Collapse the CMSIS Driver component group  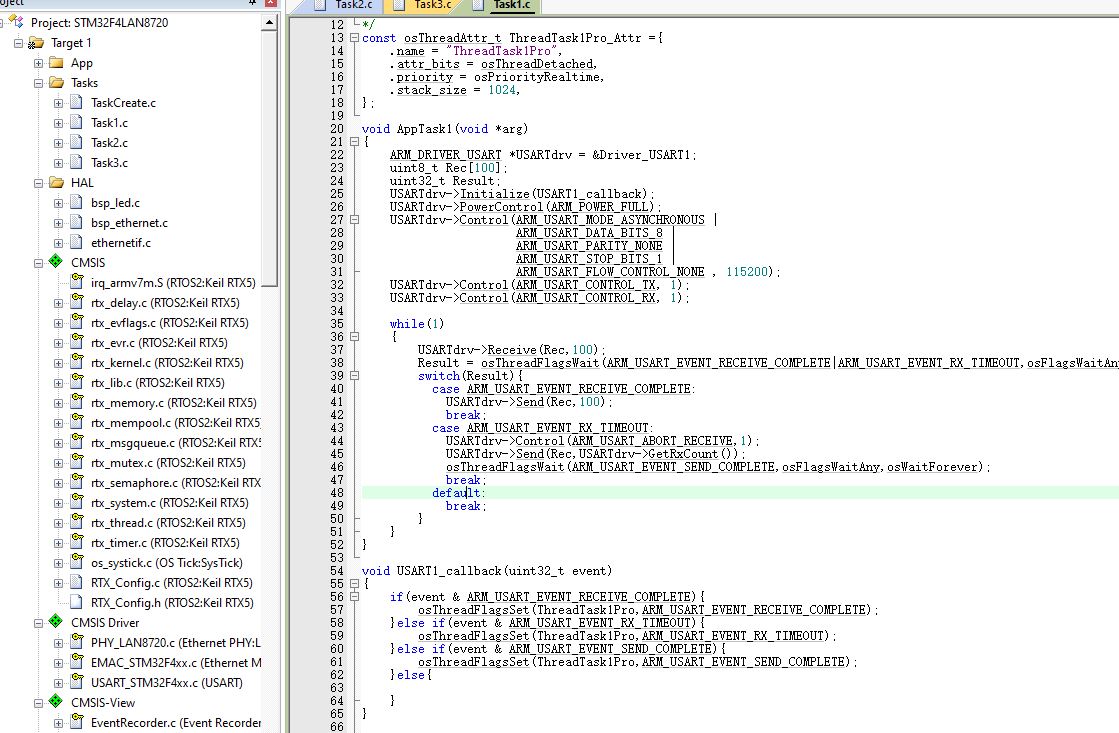click(x=39, y=622)
